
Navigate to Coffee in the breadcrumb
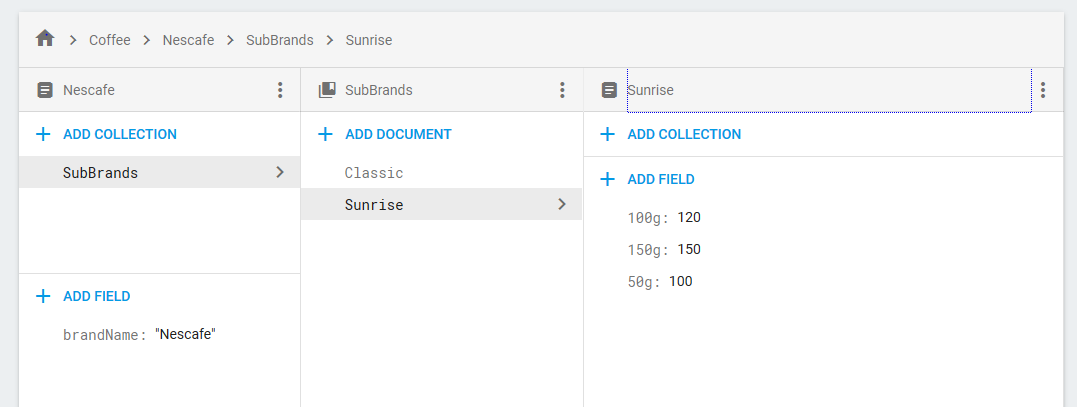pos(110,40)
